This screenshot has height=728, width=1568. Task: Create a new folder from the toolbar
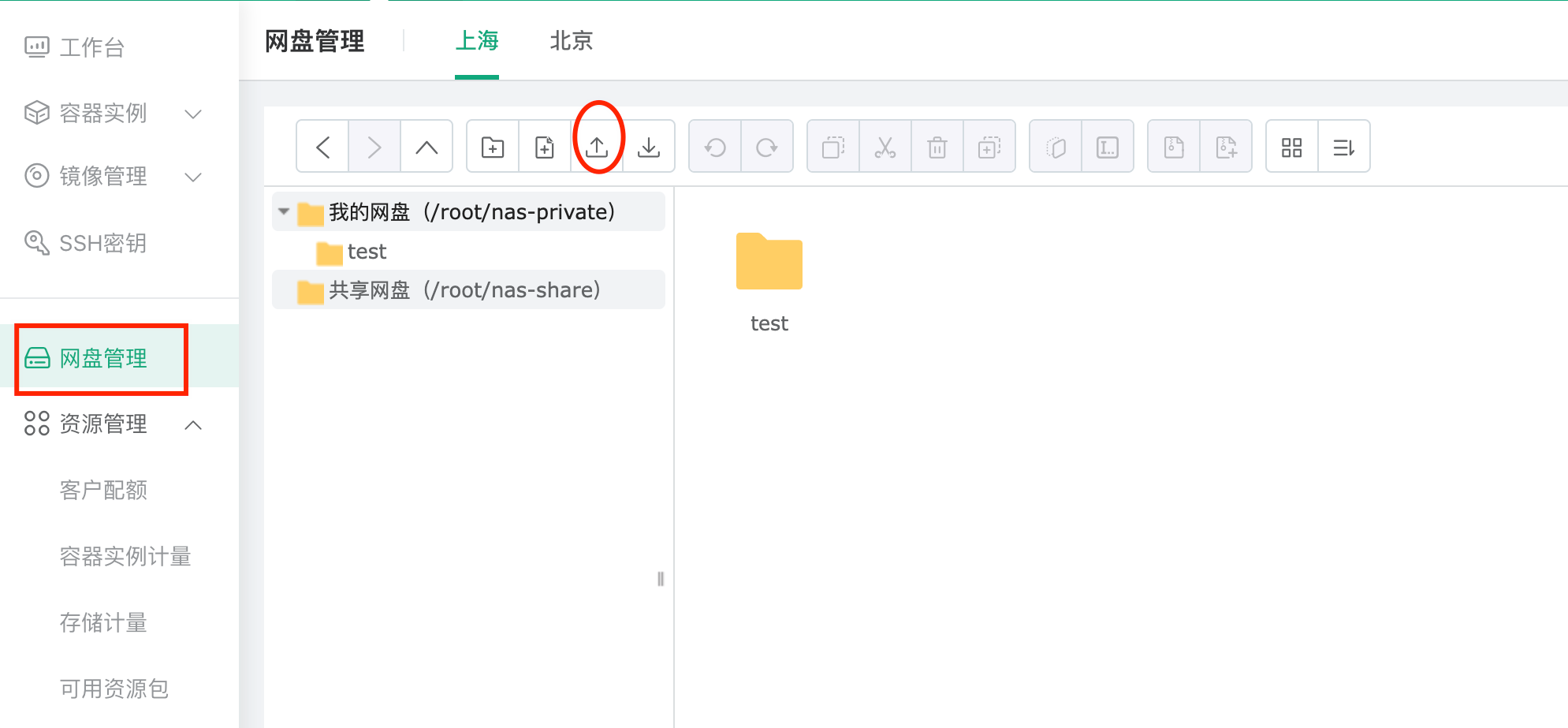pyautogui.click(x=493, y=147)
